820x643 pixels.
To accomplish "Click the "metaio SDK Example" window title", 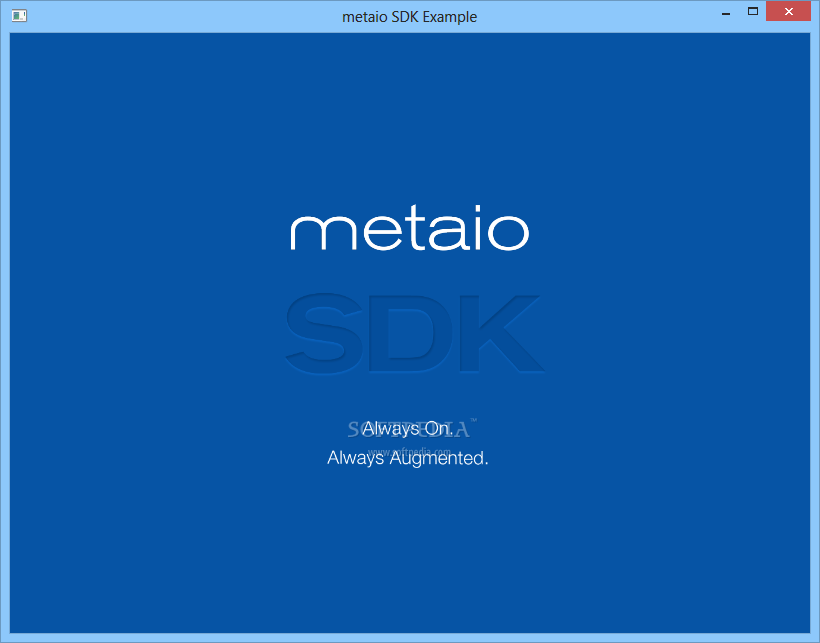I will click(x=409, y=17).
